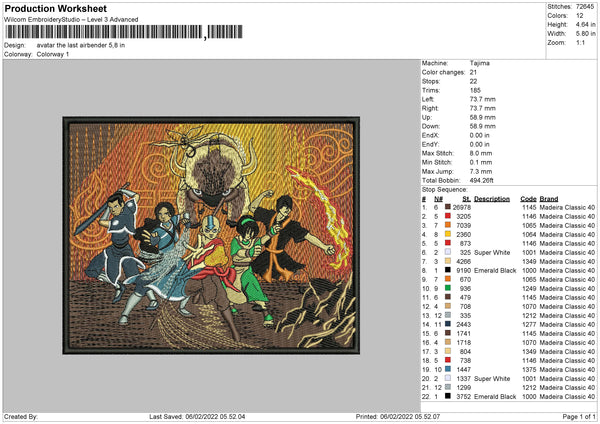Click tan swatch in stop row 7 (4266)

point(447,261)
